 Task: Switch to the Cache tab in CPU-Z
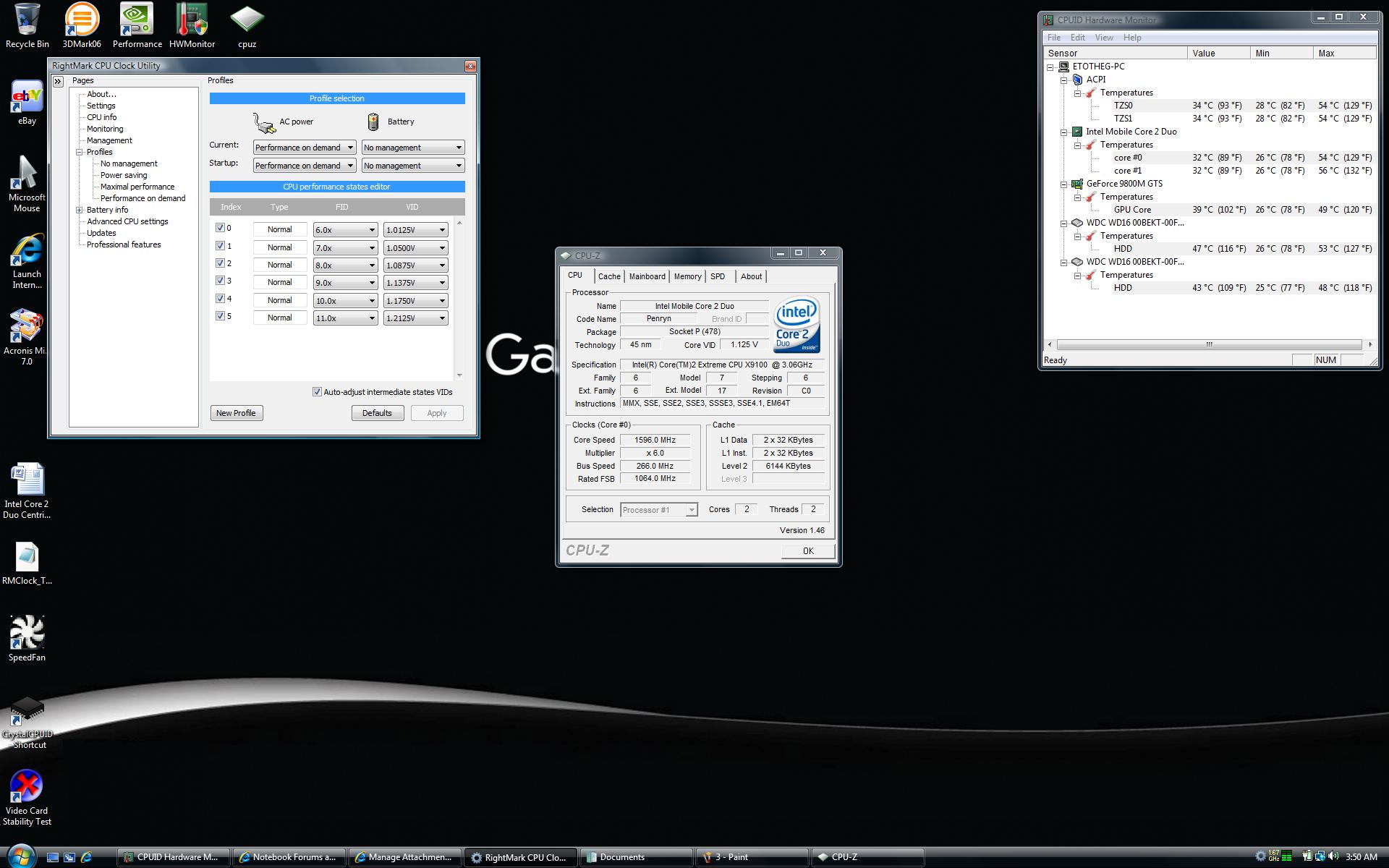[x=609, y=276]
